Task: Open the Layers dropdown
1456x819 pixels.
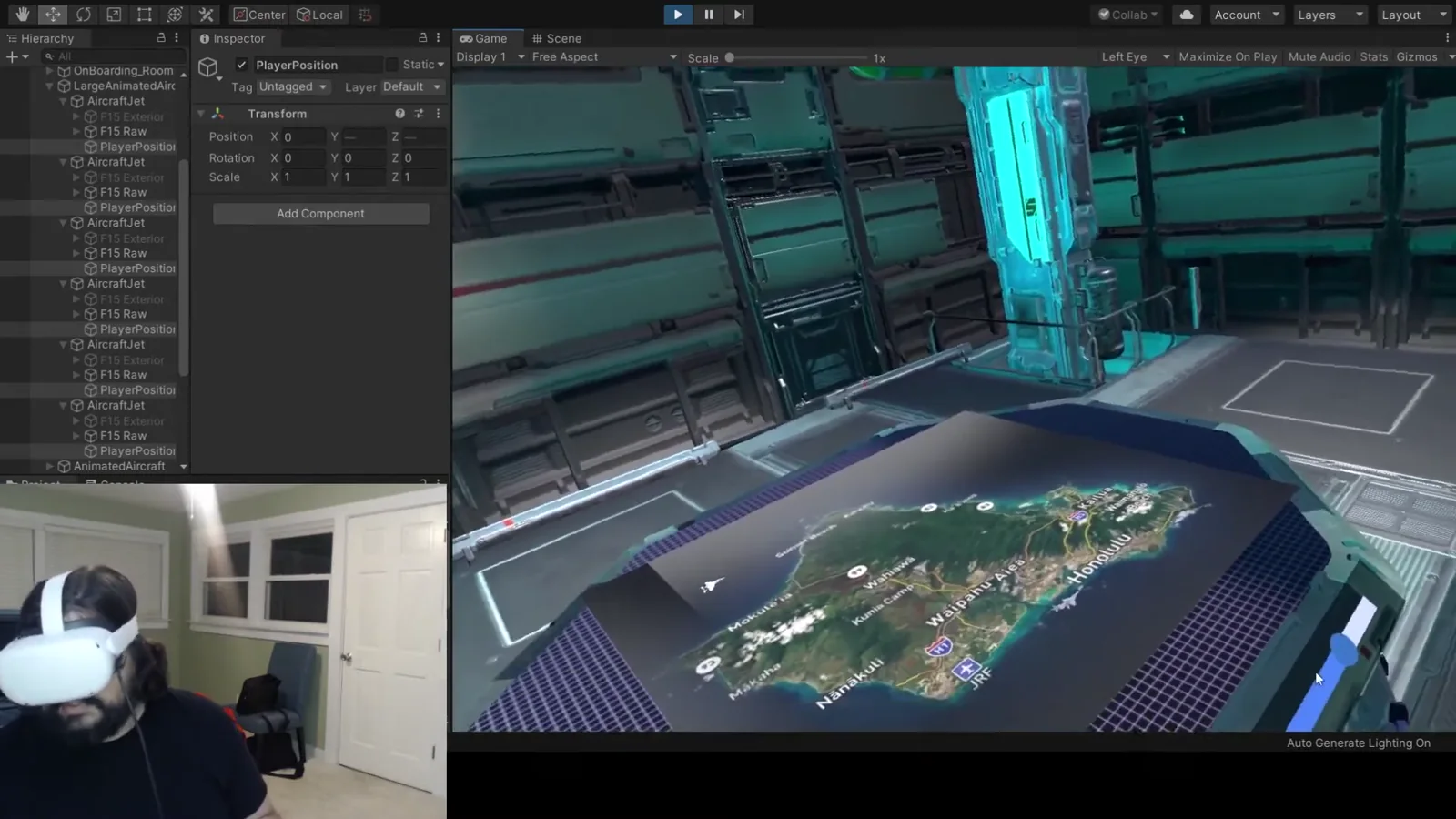Action: [1330, 15]
